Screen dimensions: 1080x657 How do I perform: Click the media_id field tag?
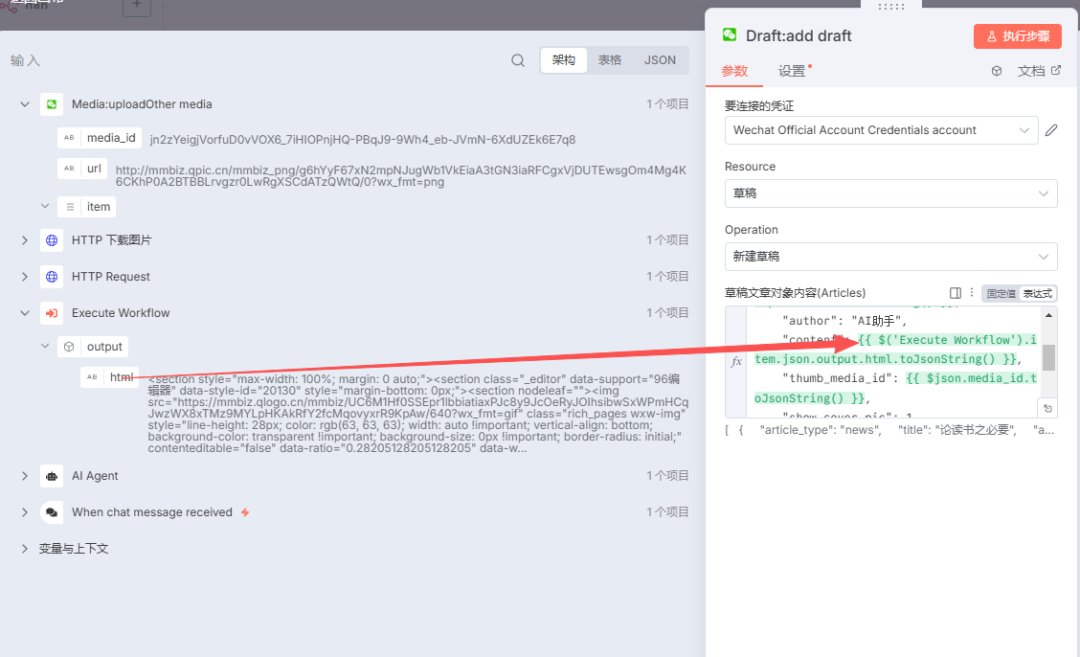[x=100, y=138]
